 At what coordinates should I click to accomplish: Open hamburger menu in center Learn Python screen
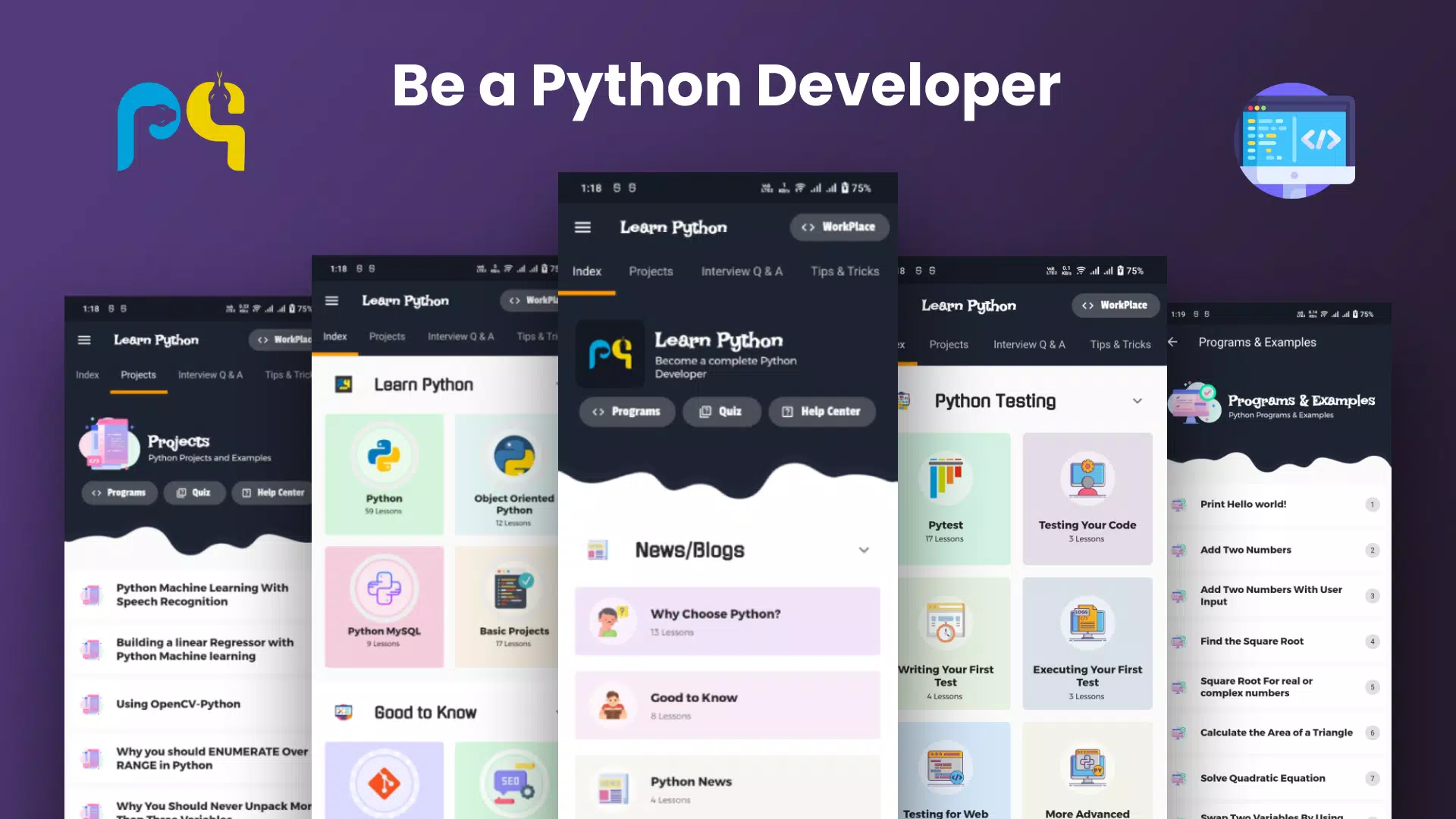582,227
